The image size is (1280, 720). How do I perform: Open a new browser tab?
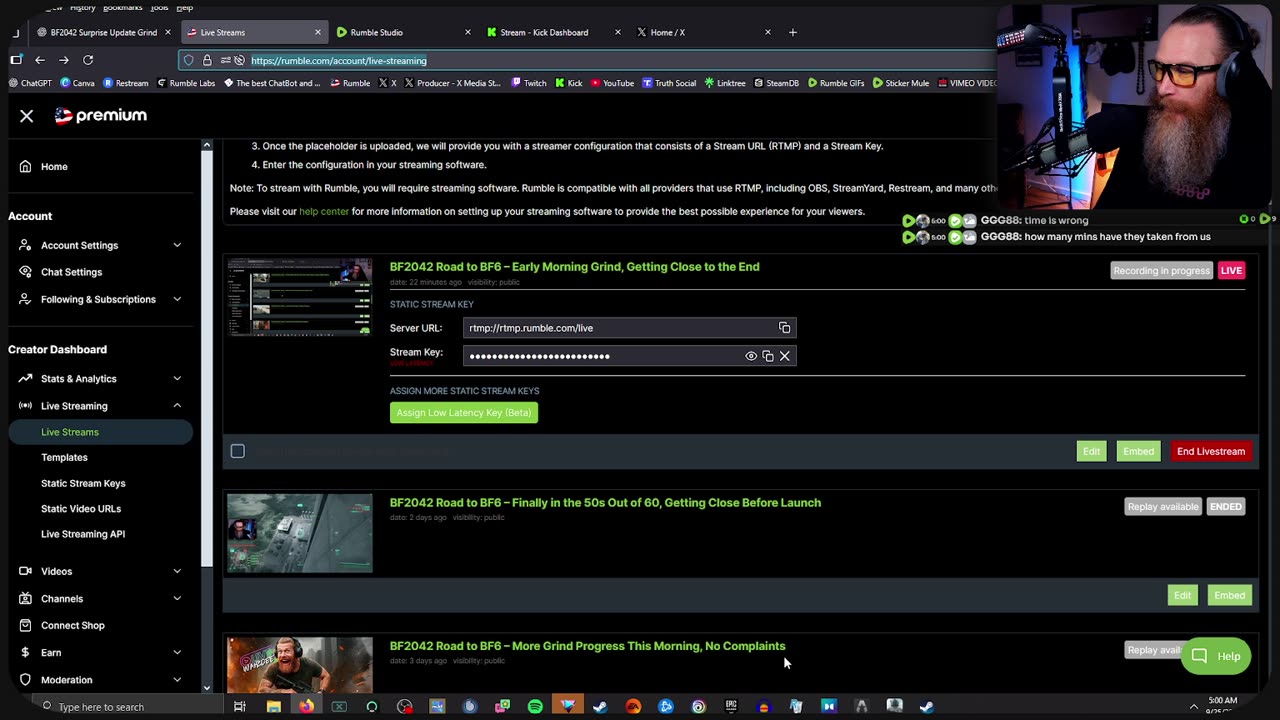793,32
